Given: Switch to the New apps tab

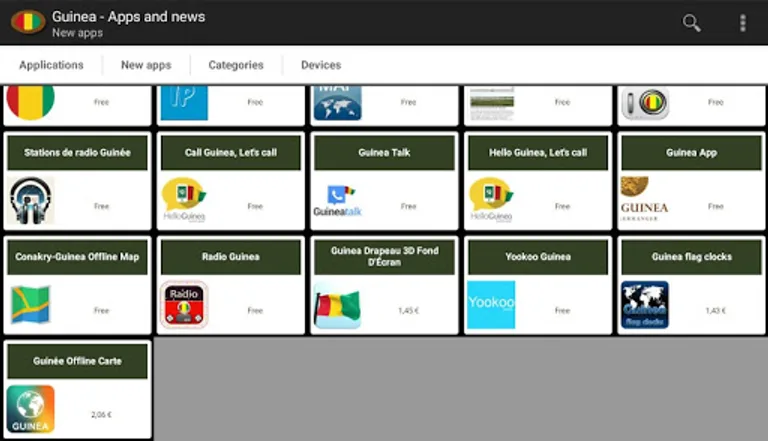Looking at the screenshot, I should click(x=146, y=65).
